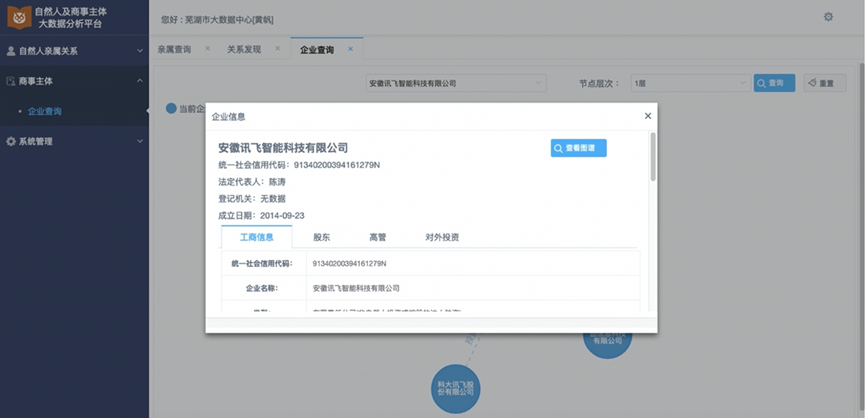Click the 查看图谱 button
The height and width of the screenshot is (418, 865).
579,148
